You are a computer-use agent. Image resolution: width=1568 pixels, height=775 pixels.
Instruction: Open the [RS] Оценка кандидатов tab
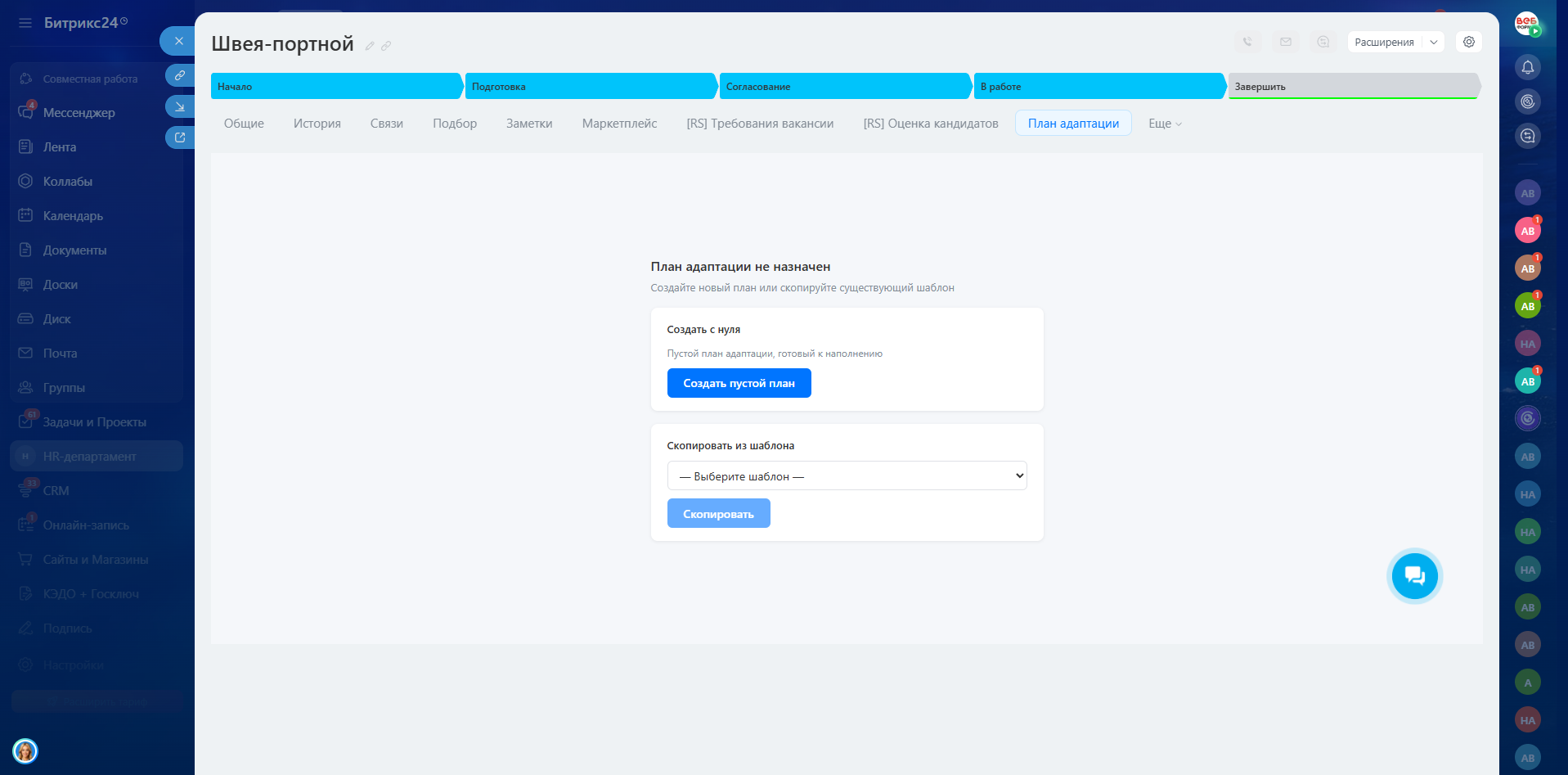(x=930, y=124)
